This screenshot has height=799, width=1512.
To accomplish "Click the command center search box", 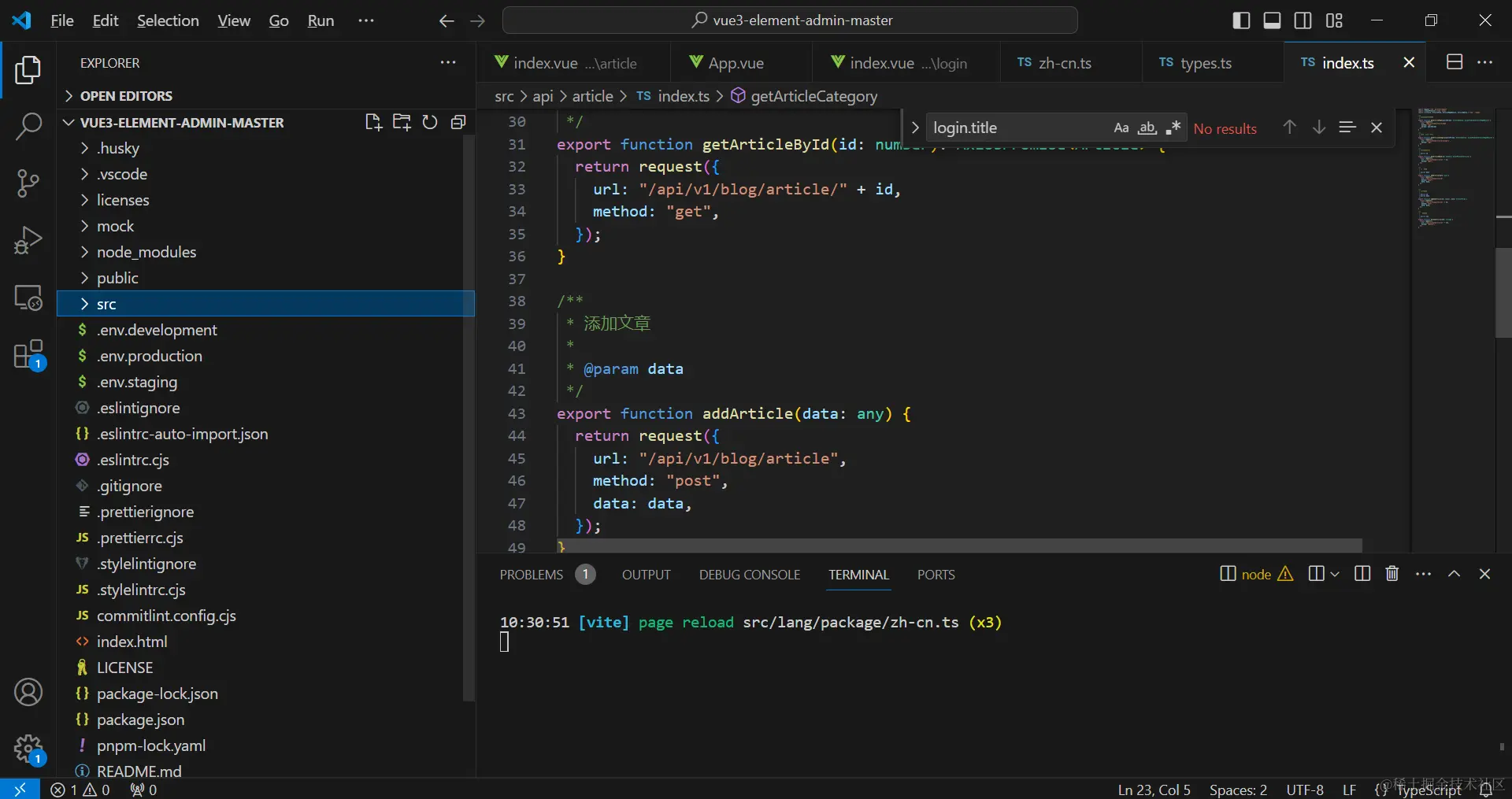I will 790,20.
